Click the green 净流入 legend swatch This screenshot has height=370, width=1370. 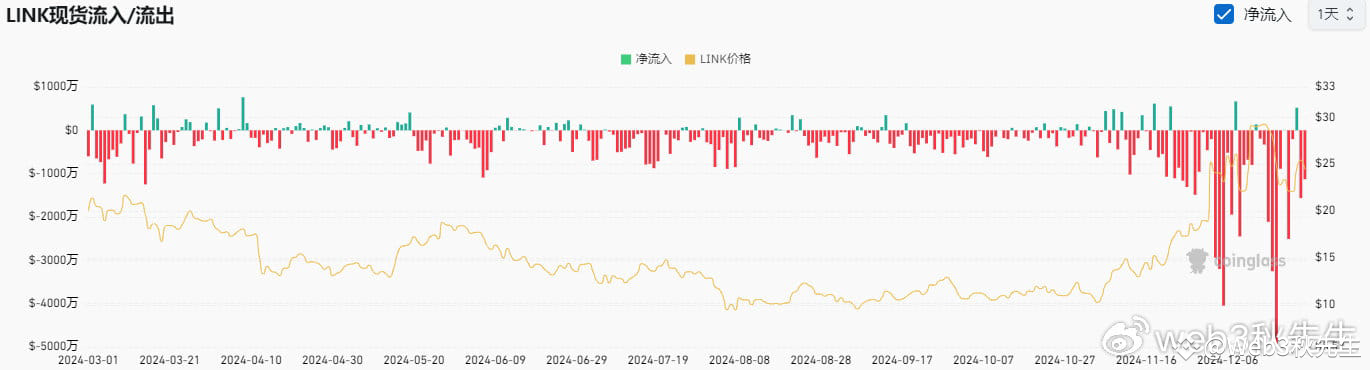coord(626,59)
